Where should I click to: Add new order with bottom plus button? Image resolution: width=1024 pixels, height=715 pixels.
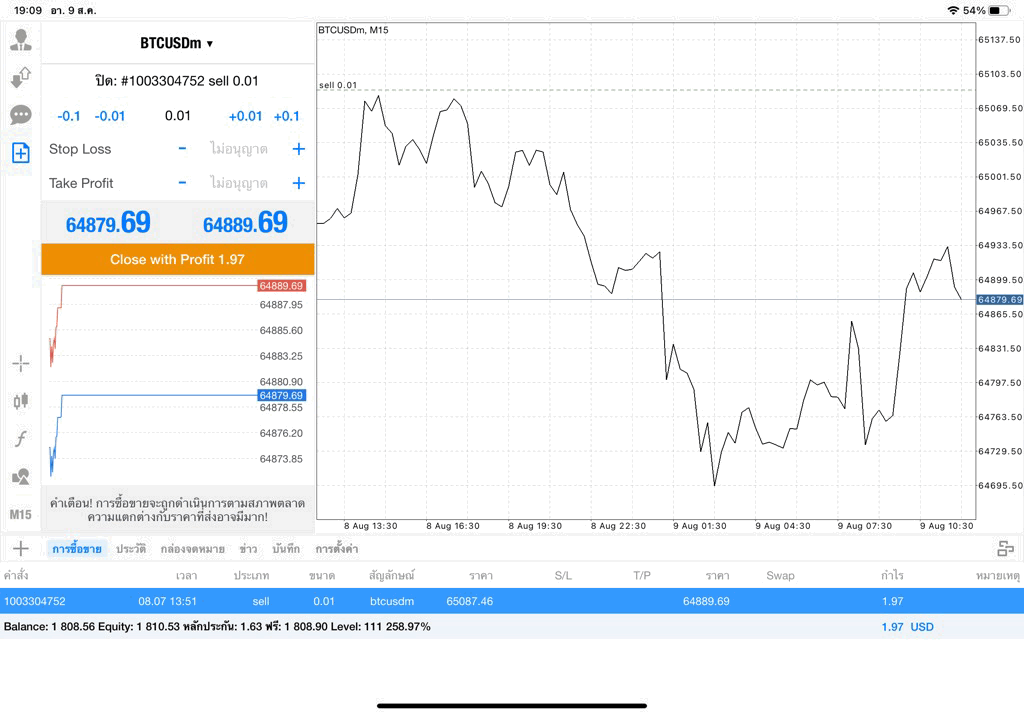pyautogui.click(x=20, y=548)
